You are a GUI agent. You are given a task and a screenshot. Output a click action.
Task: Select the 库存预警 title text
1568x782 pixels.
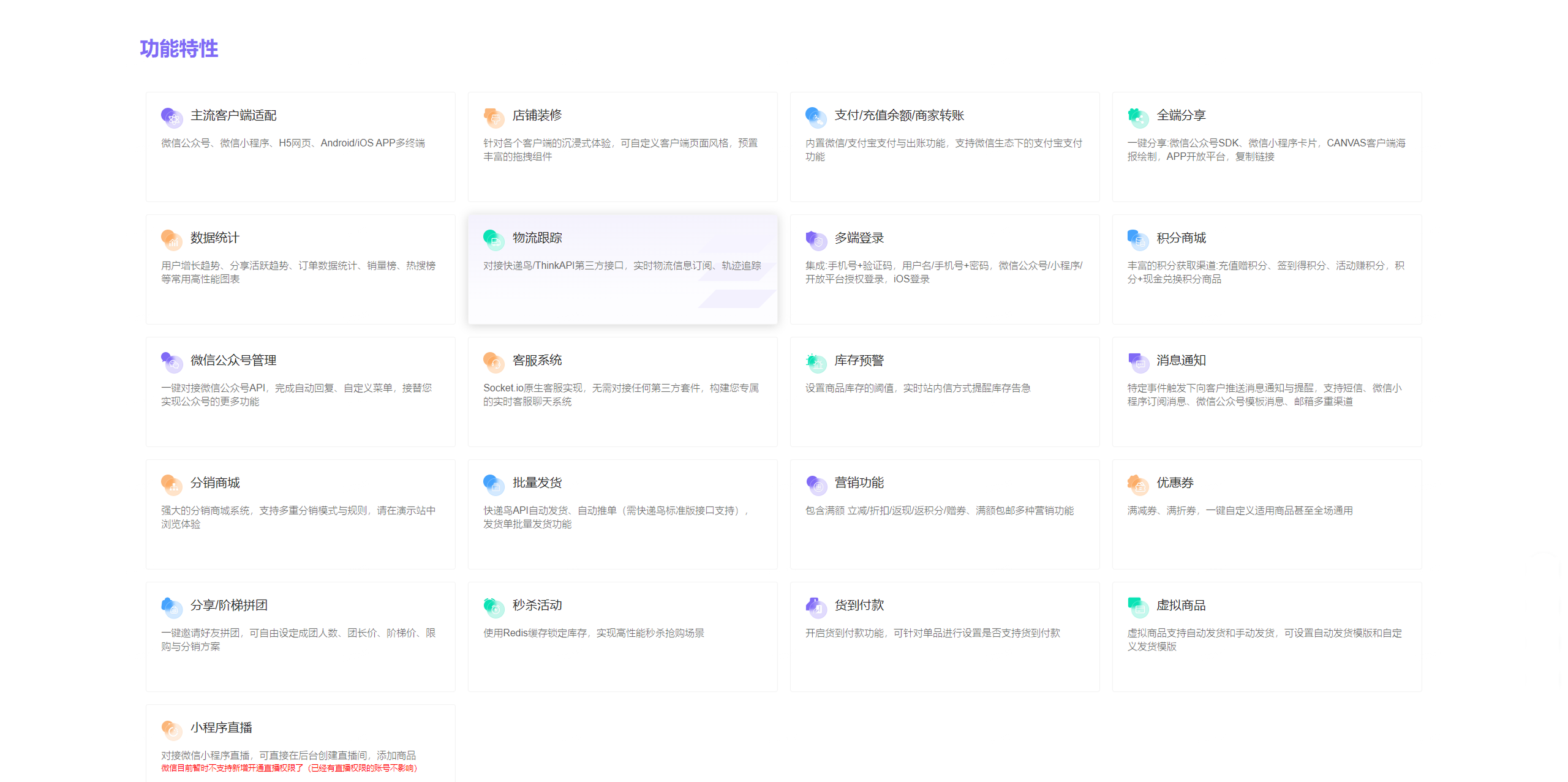coord(859,360)
